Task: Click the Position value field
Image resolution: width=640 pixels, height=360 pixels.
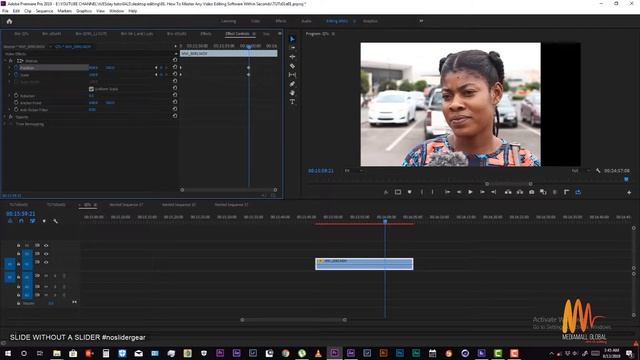Action: (93, 68)
